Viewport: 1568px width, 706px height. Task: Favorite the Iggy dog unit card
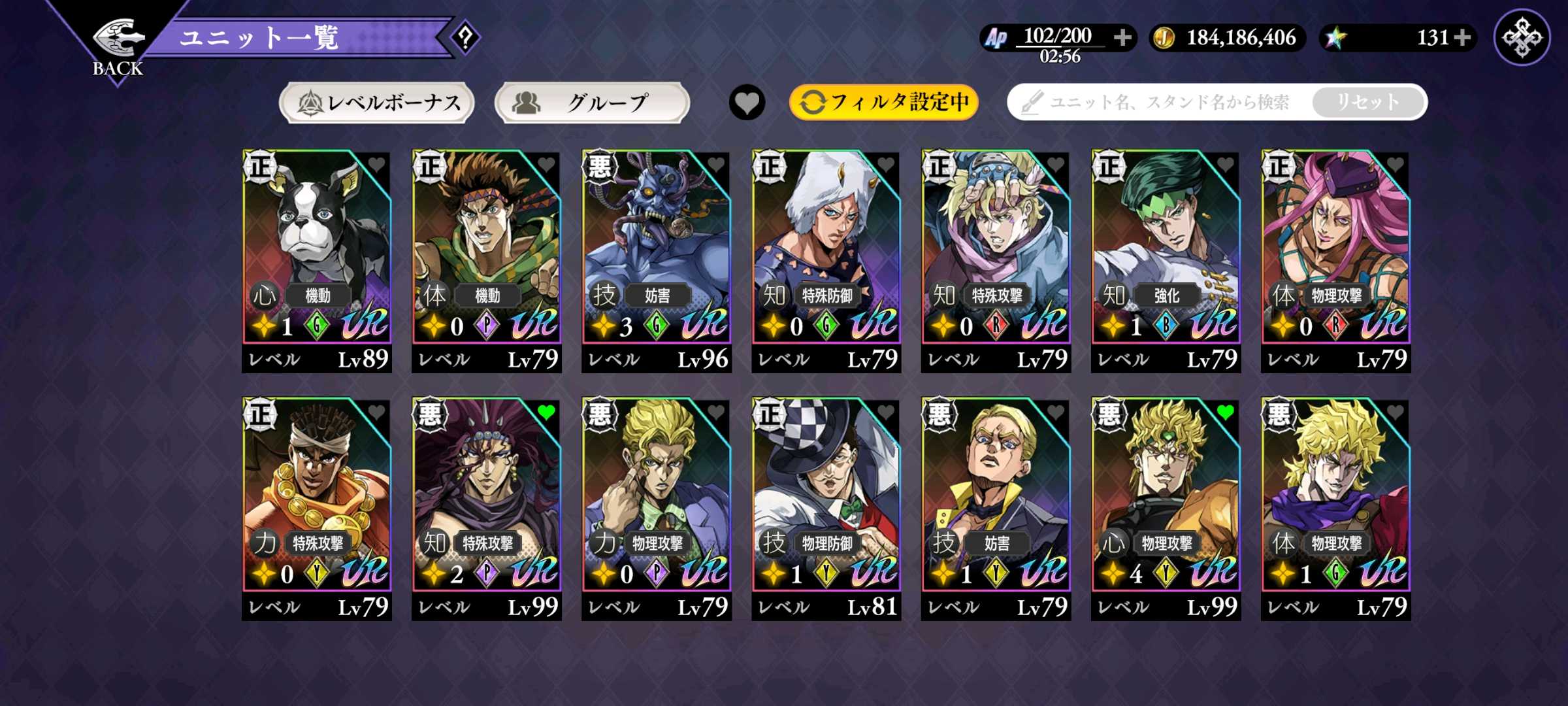click(x=376, y=164)
